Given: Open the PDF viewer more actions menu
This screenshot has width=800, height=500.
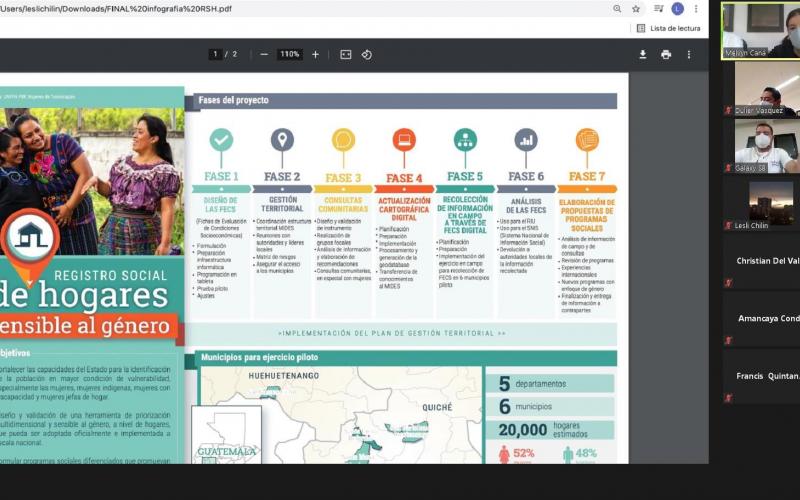Looking at the screenshot, I should [x=689, y=54].
